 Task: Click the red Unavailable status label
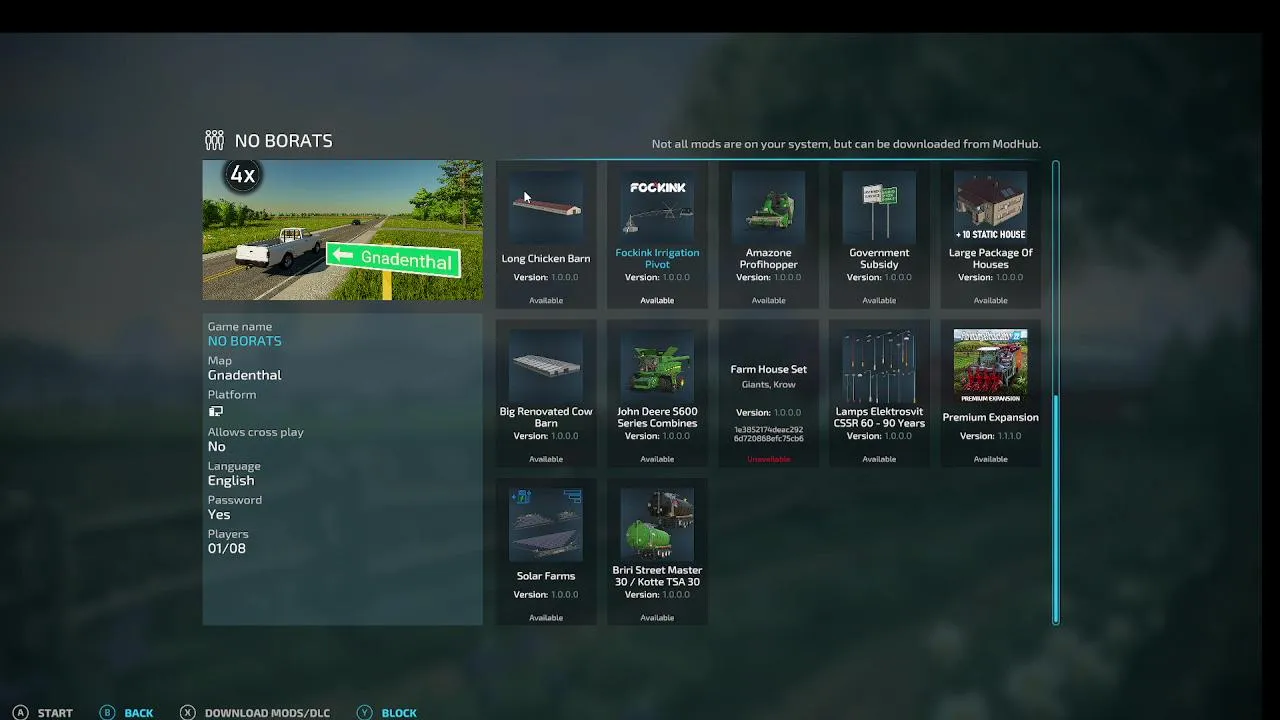pos(768,459)
